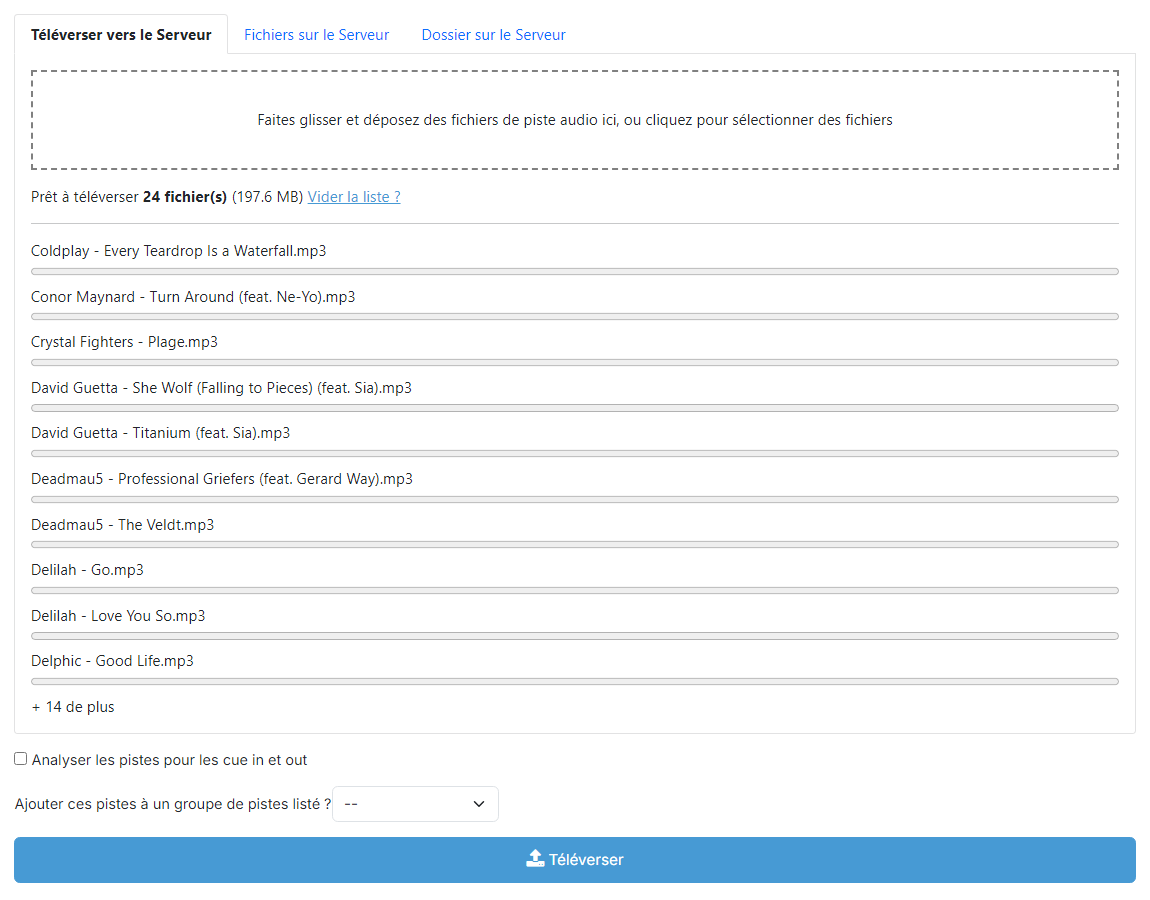Select Deadmau5 - Professional Griefers file
This screenshot has height=900, width=1150.
pos(221,479)
